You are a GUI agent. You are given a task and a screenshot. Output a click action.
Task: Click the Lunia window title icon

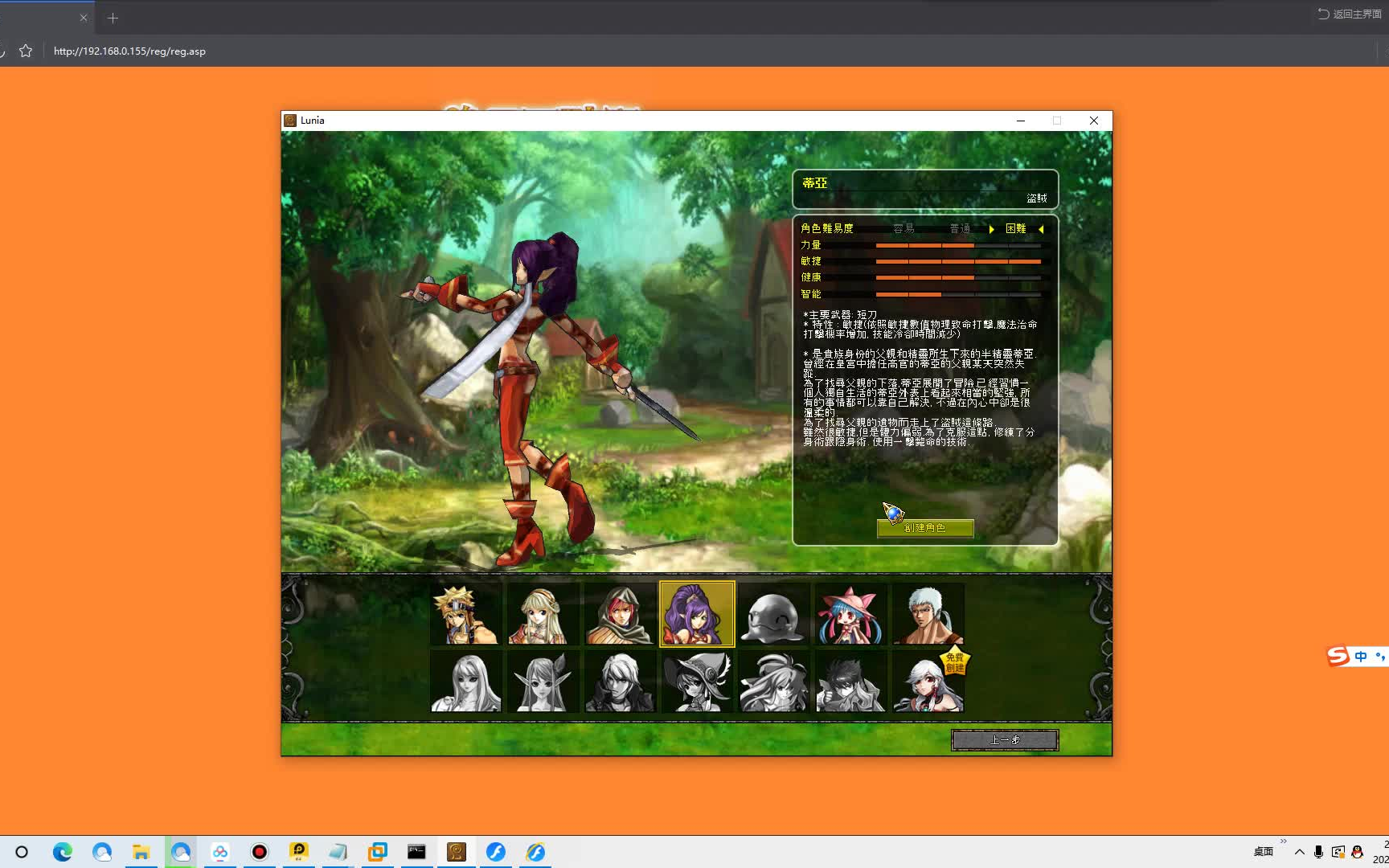coord(290,121)
